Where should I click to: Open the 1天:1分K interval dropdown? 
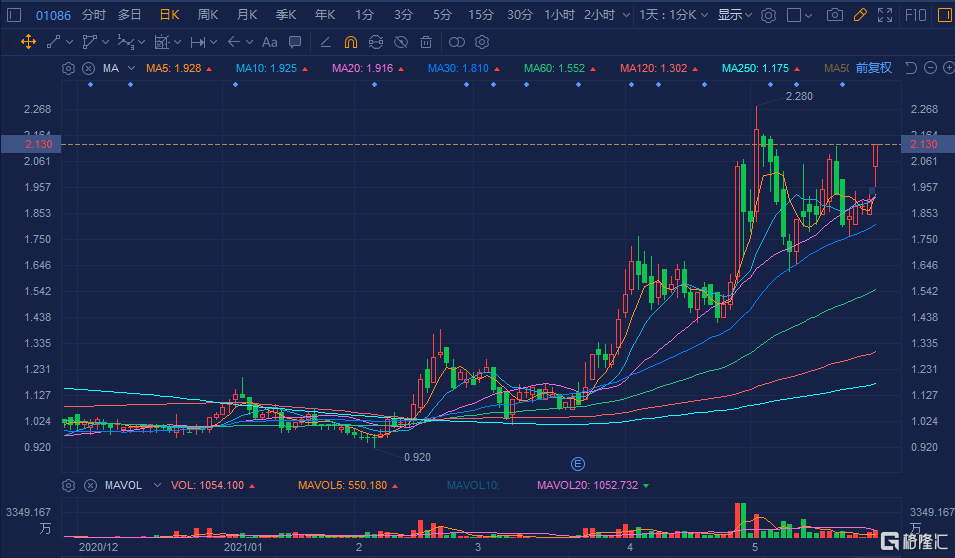675,15
